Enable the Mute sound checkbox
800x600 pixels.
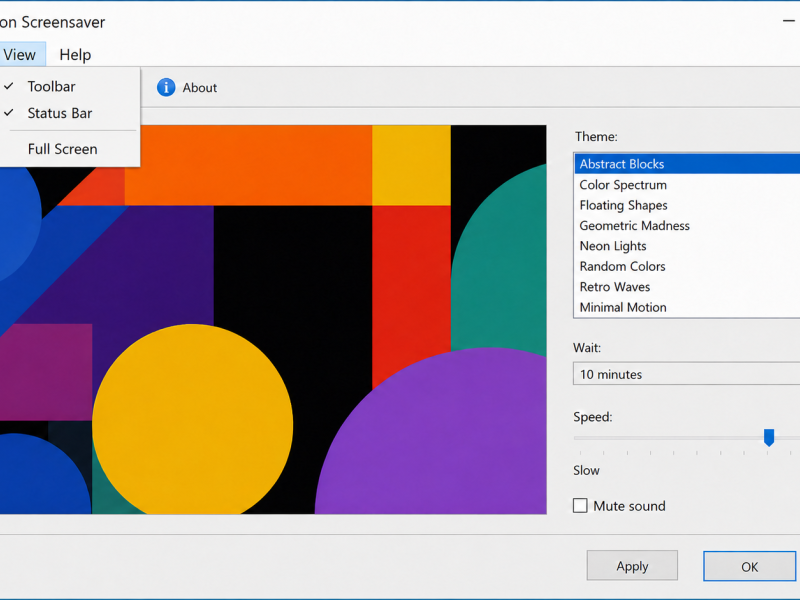[580, 506]
